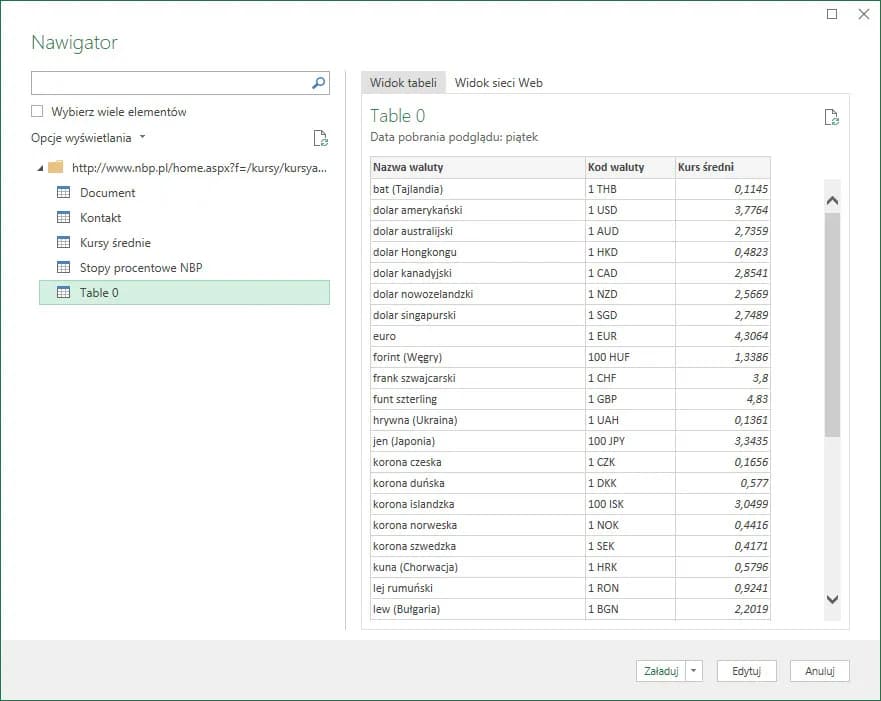
Task: Switch to Widok sieci Web tab
Action: (498, 83)
